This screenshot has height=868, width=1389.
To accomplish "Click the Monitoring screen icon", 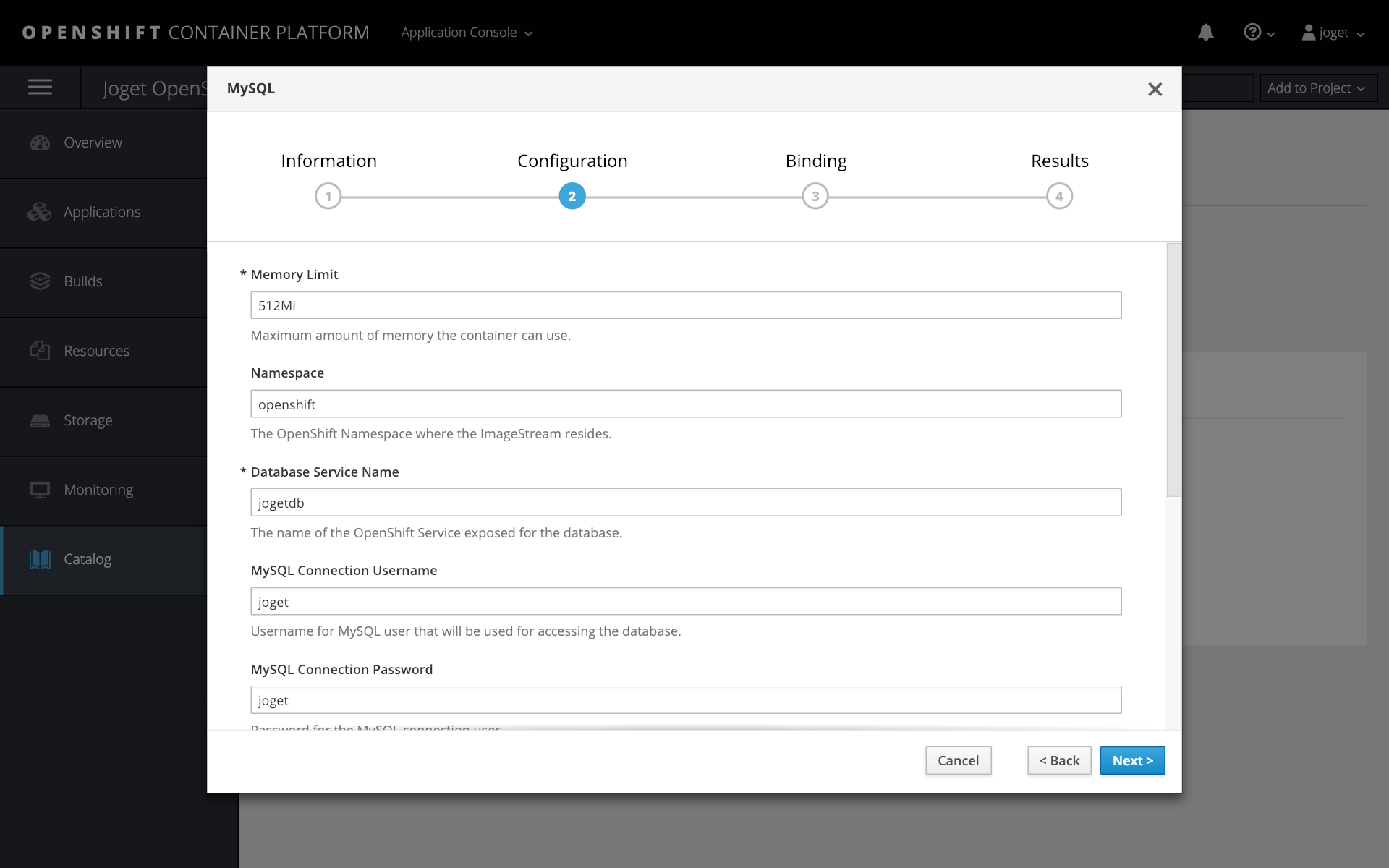I will pos(40,490).
